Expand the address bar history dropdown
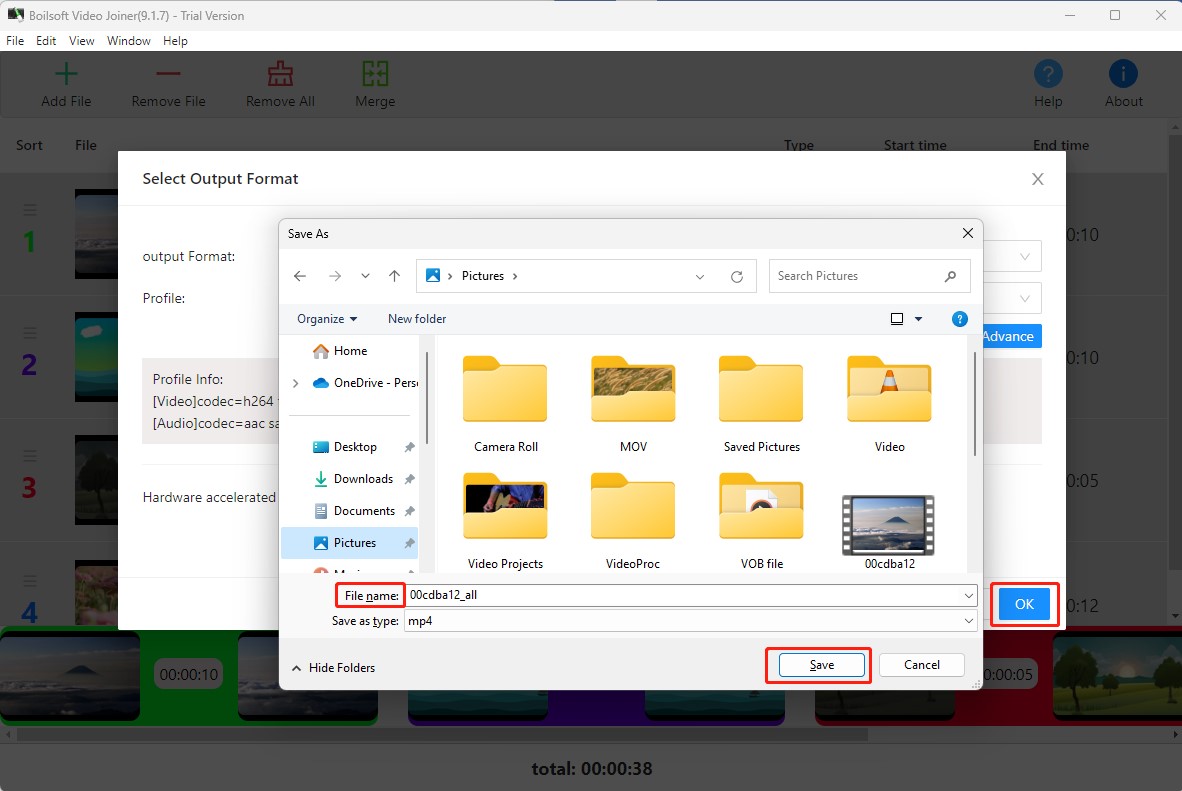The height and width of the screenshot is (791, 1182). pyautogui.click(x=700, y=277)
